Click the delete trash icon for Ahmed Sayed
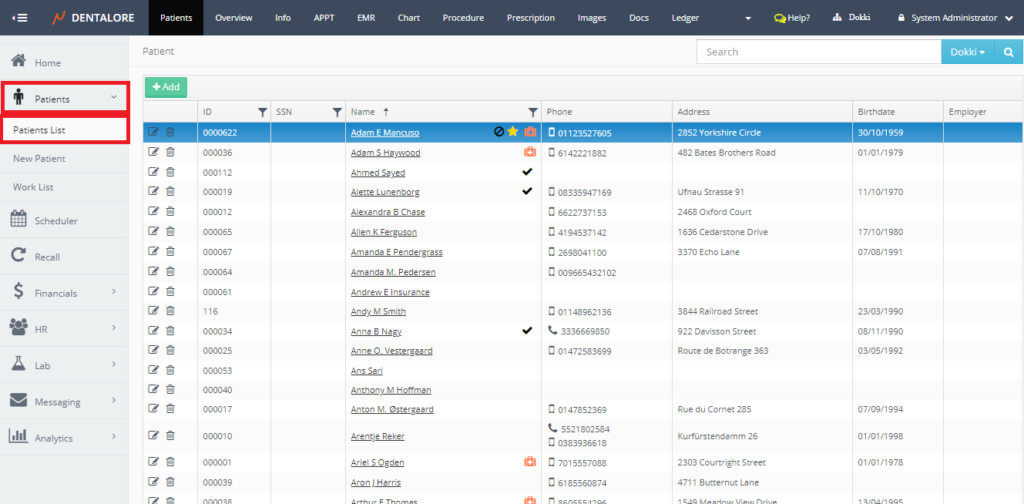The image size is (1024, 504). point(170,172)
